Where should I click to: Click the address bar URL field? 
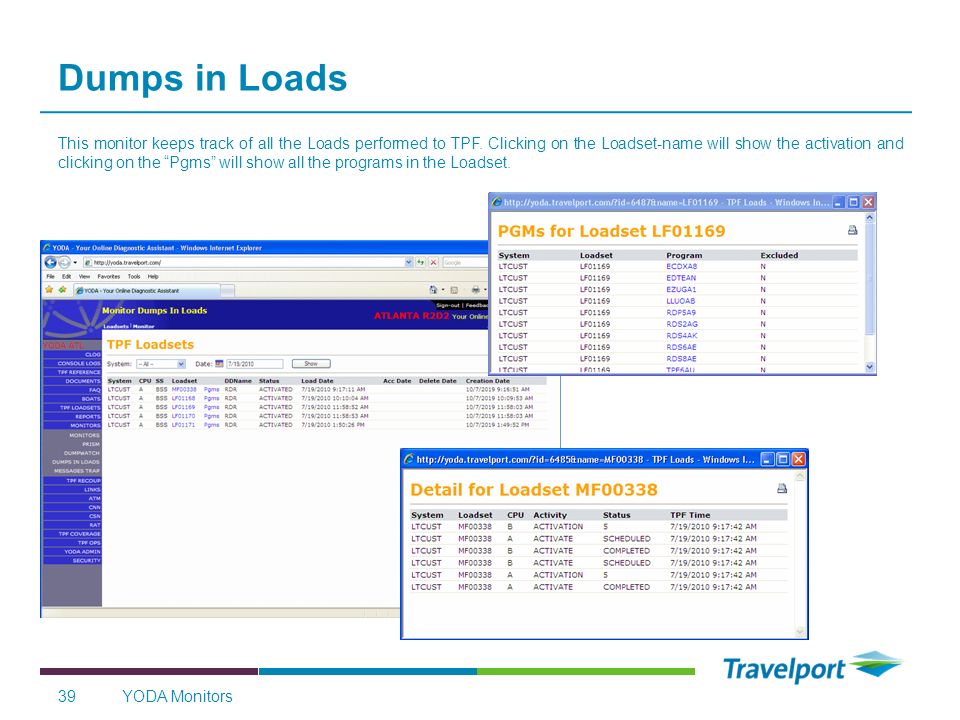(x=244, y=262)
